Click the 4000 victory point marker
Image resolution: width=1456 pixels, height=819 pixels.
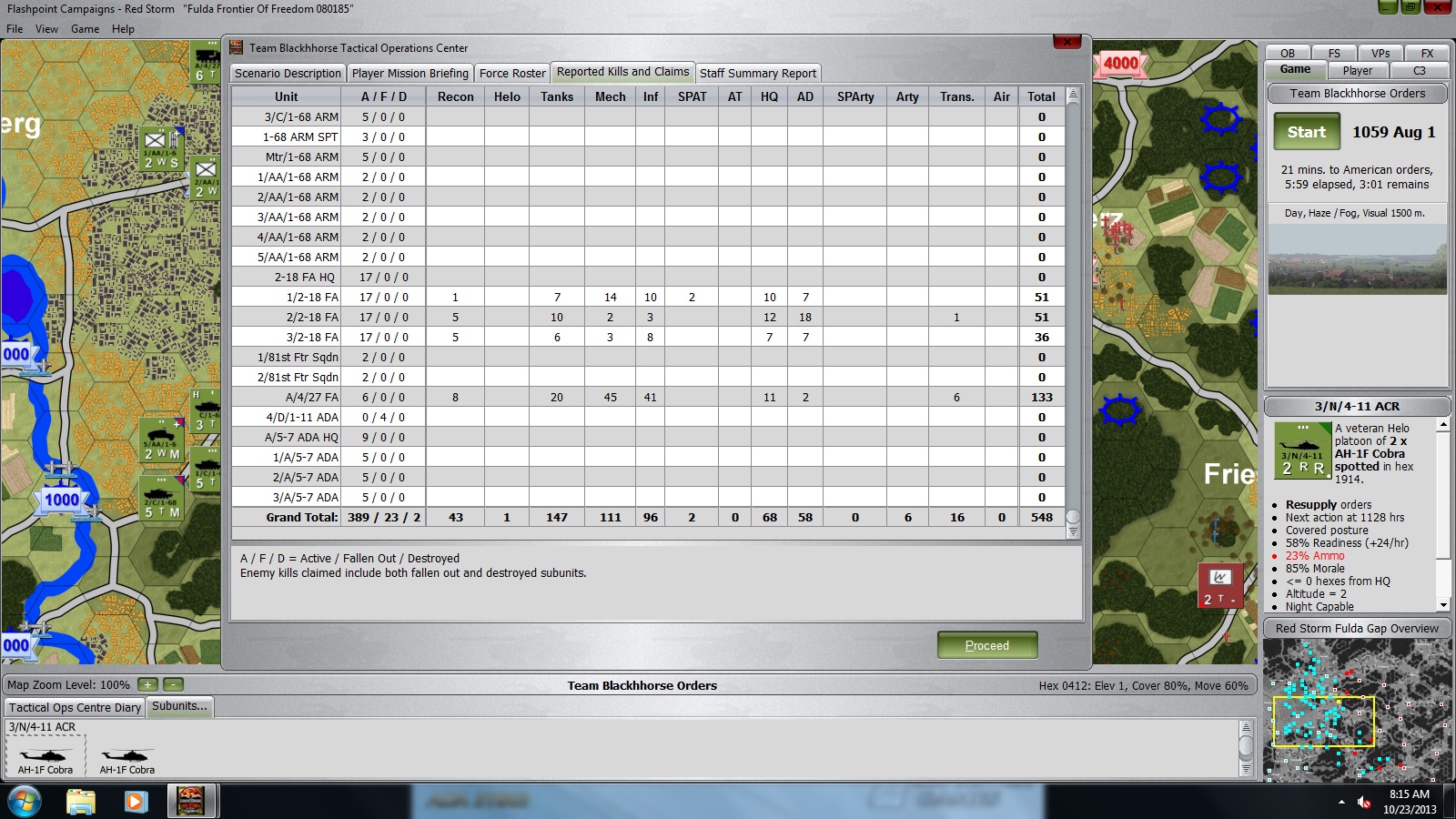[1121, 63]
